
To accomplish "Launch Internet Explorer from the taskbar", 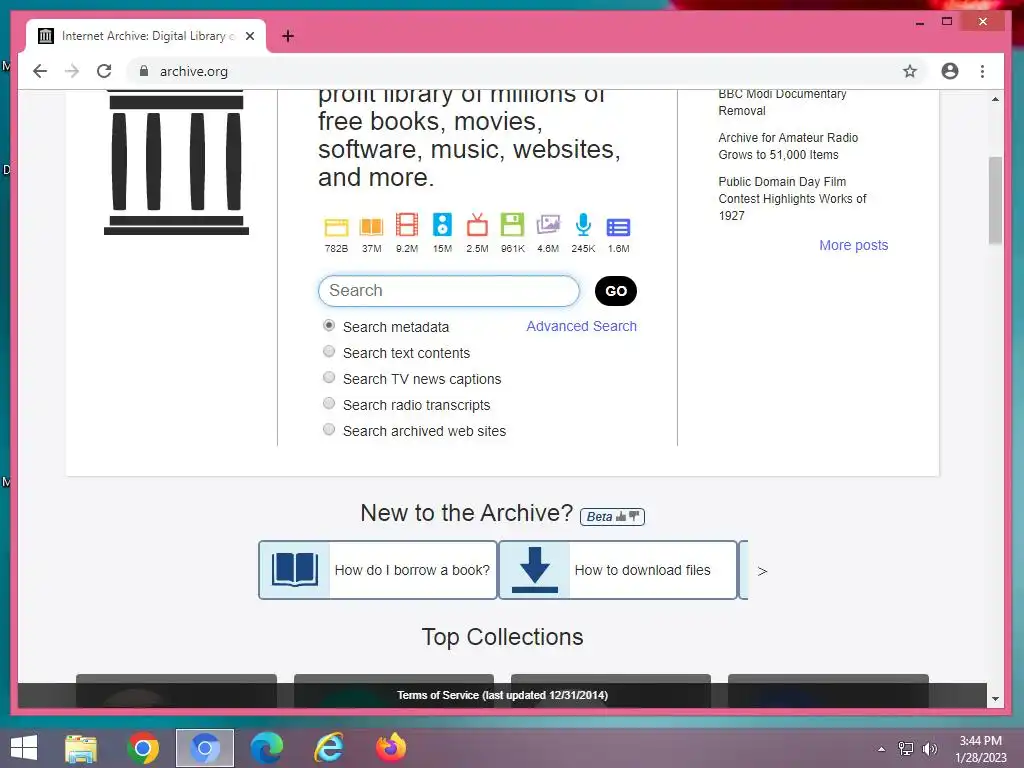I will (x=328, y=748).
